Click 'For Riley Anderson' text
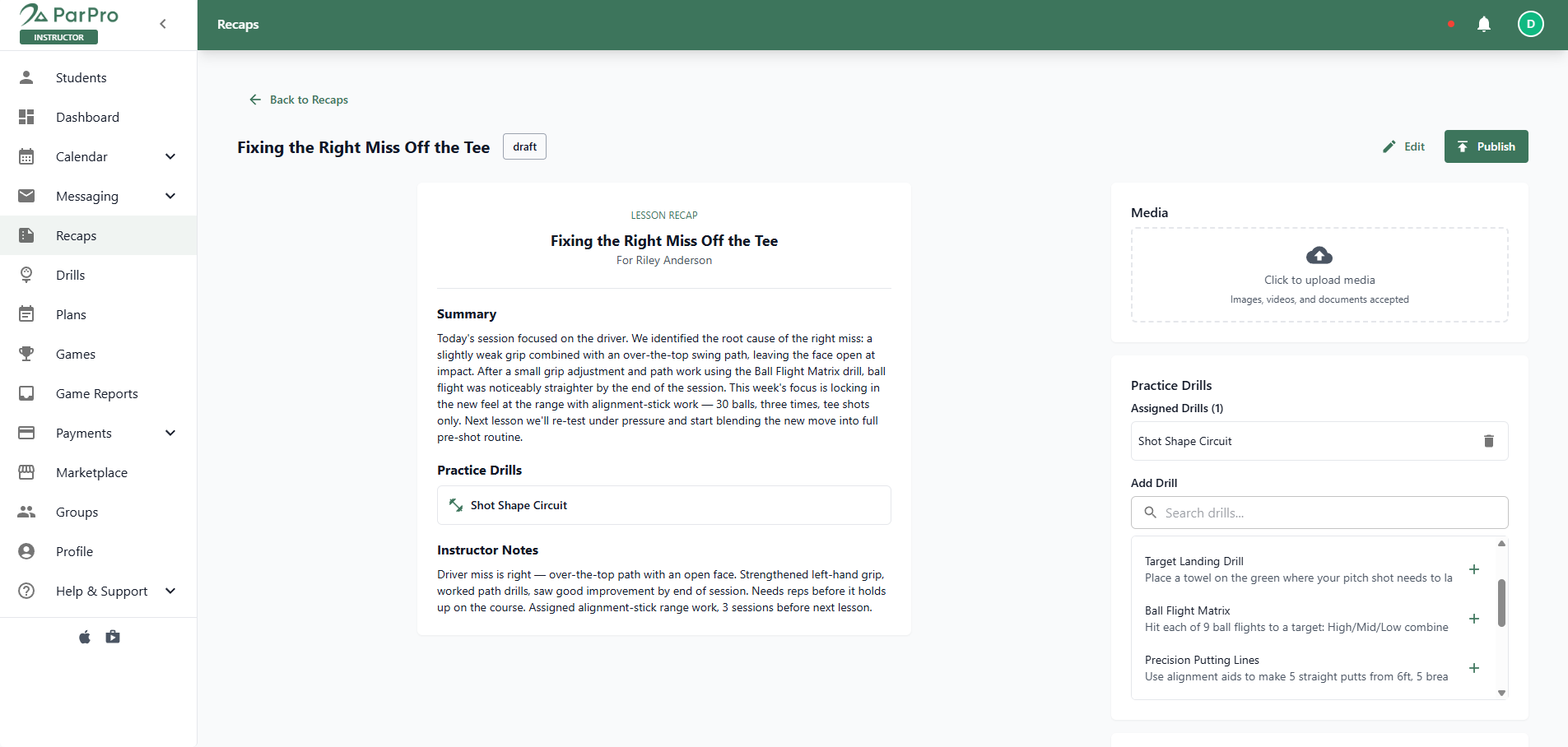1568x747 pixels. pos(664,260)
